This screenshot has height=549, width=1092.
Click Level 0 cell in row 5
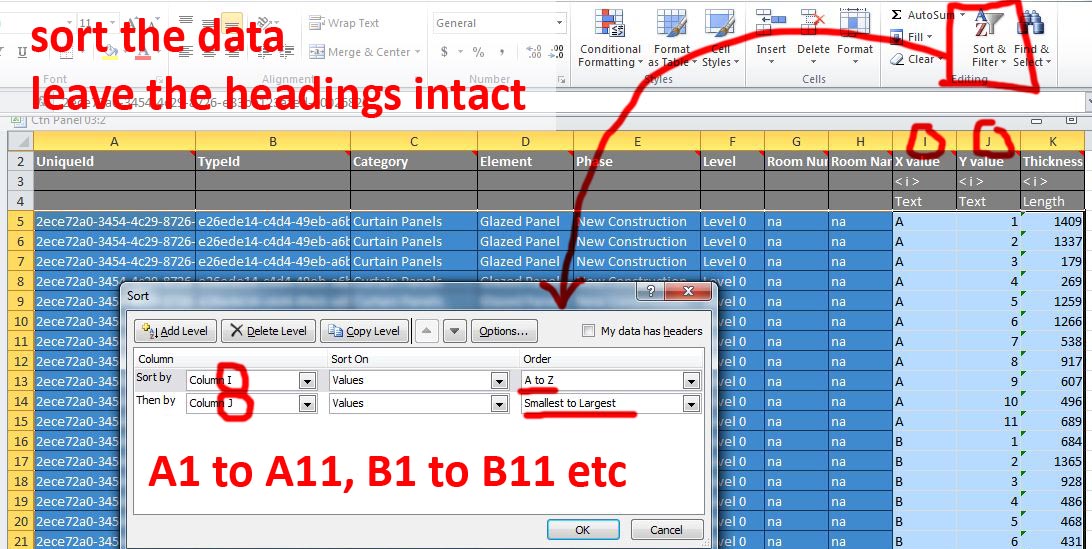(x=732, y=222)
